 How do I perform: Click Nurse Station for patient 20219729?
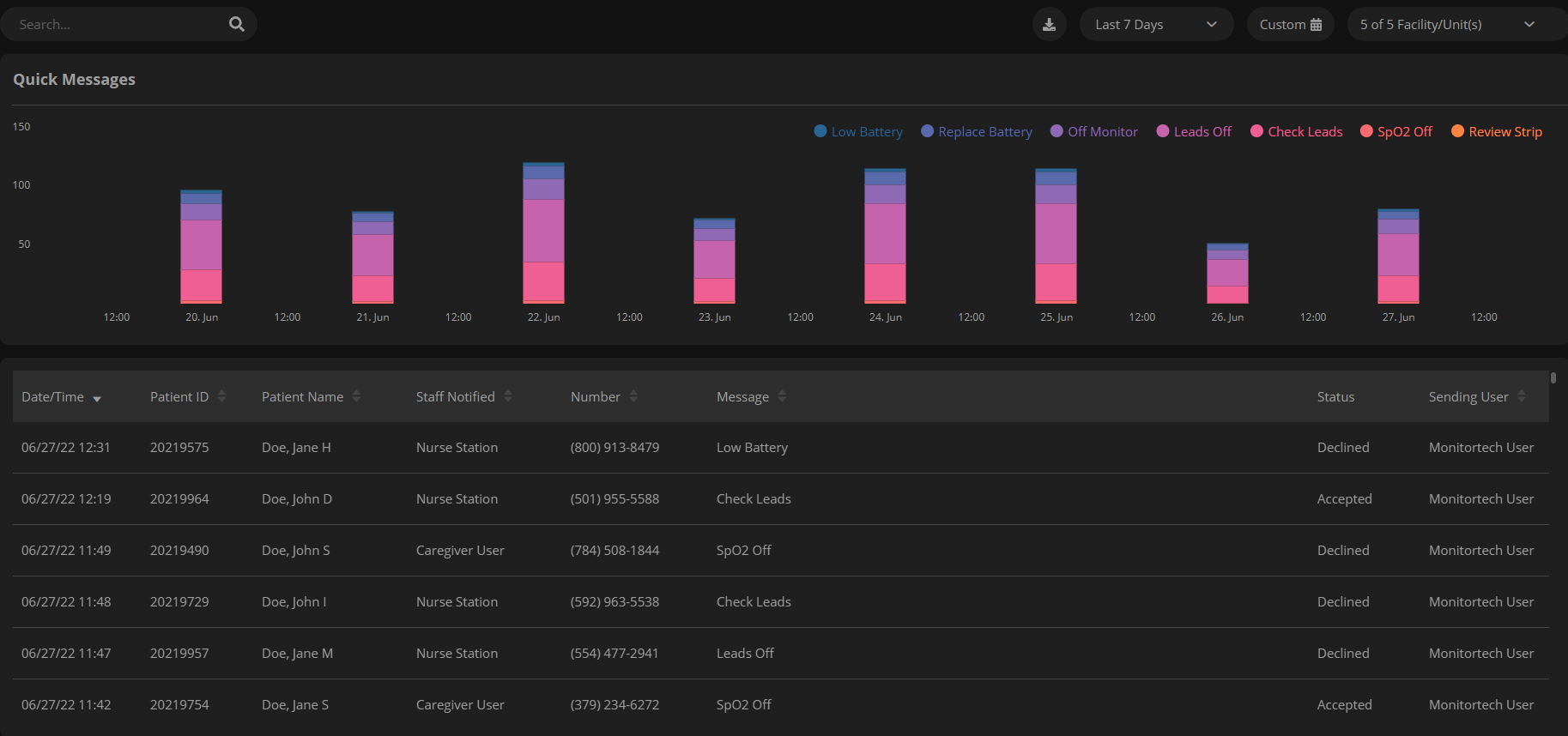pos(457,601)
